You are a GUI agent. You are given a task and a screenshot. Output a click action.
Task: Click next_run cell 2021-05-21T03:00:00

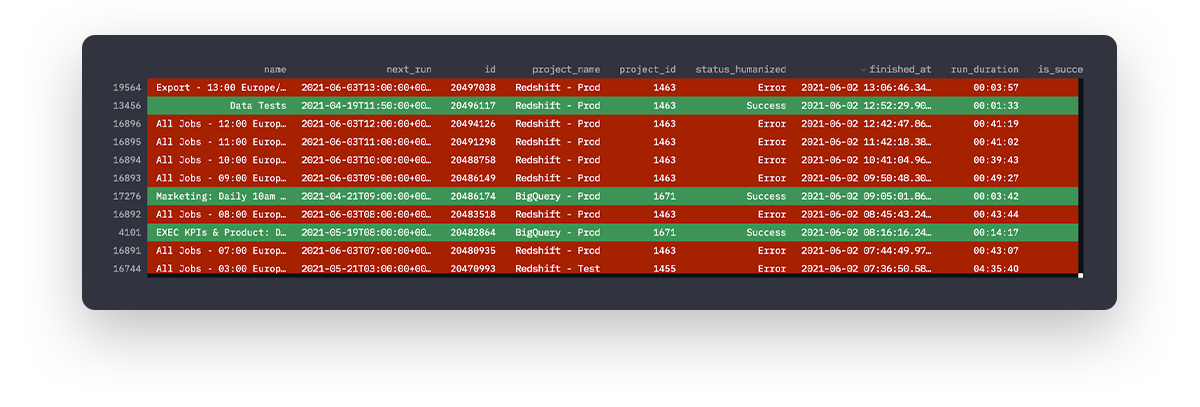366,269
